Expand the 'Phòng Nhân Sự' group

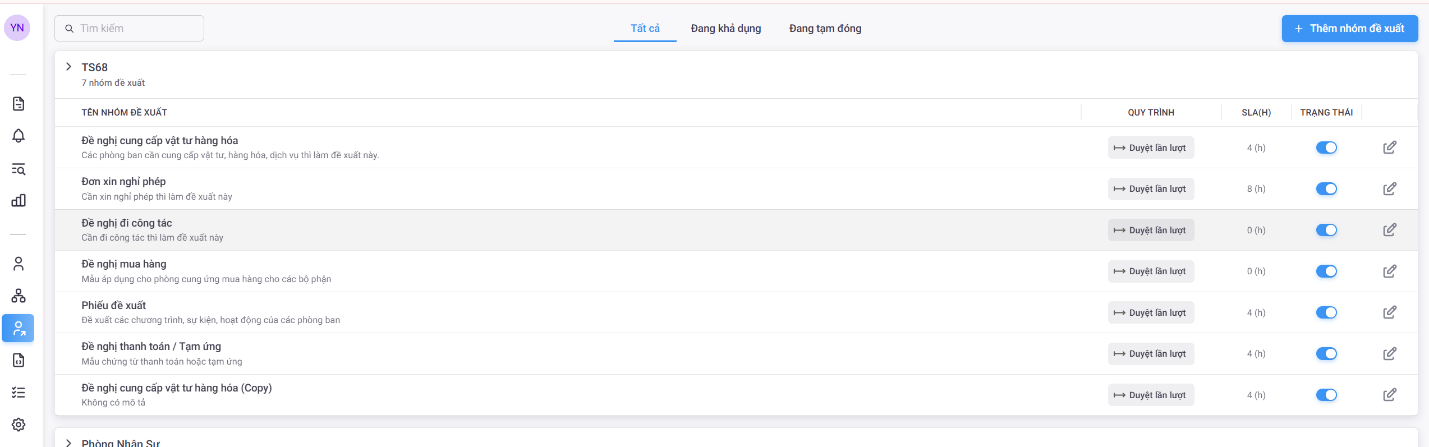[68, 442]
